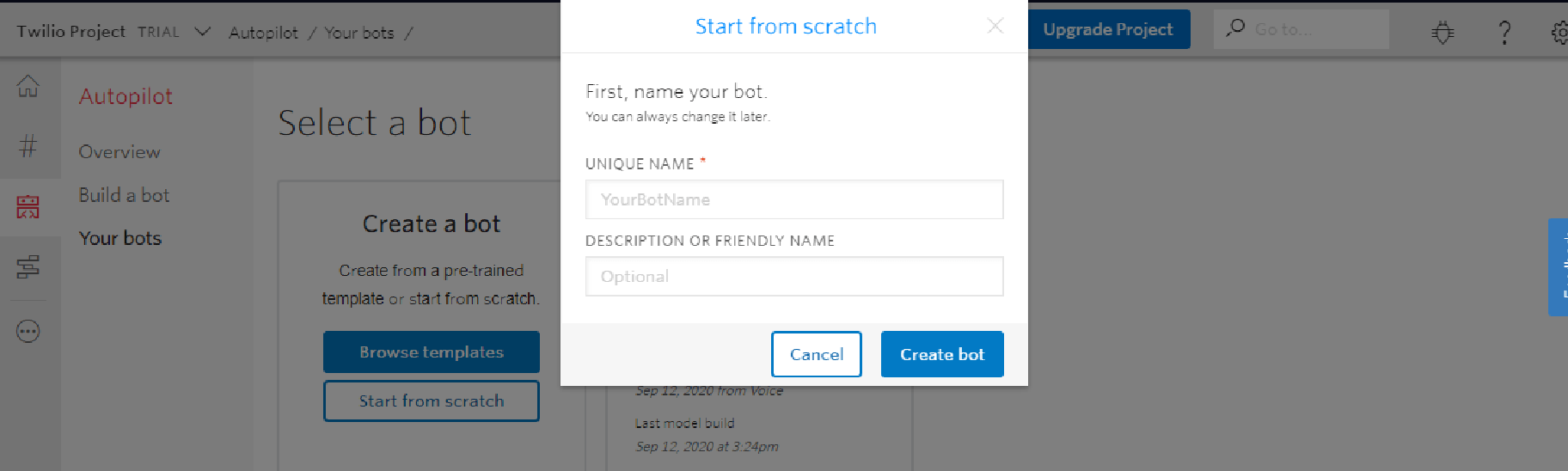Open the Overview menu item
Screen dimensions: 1568x471
[x=119, y=152]
